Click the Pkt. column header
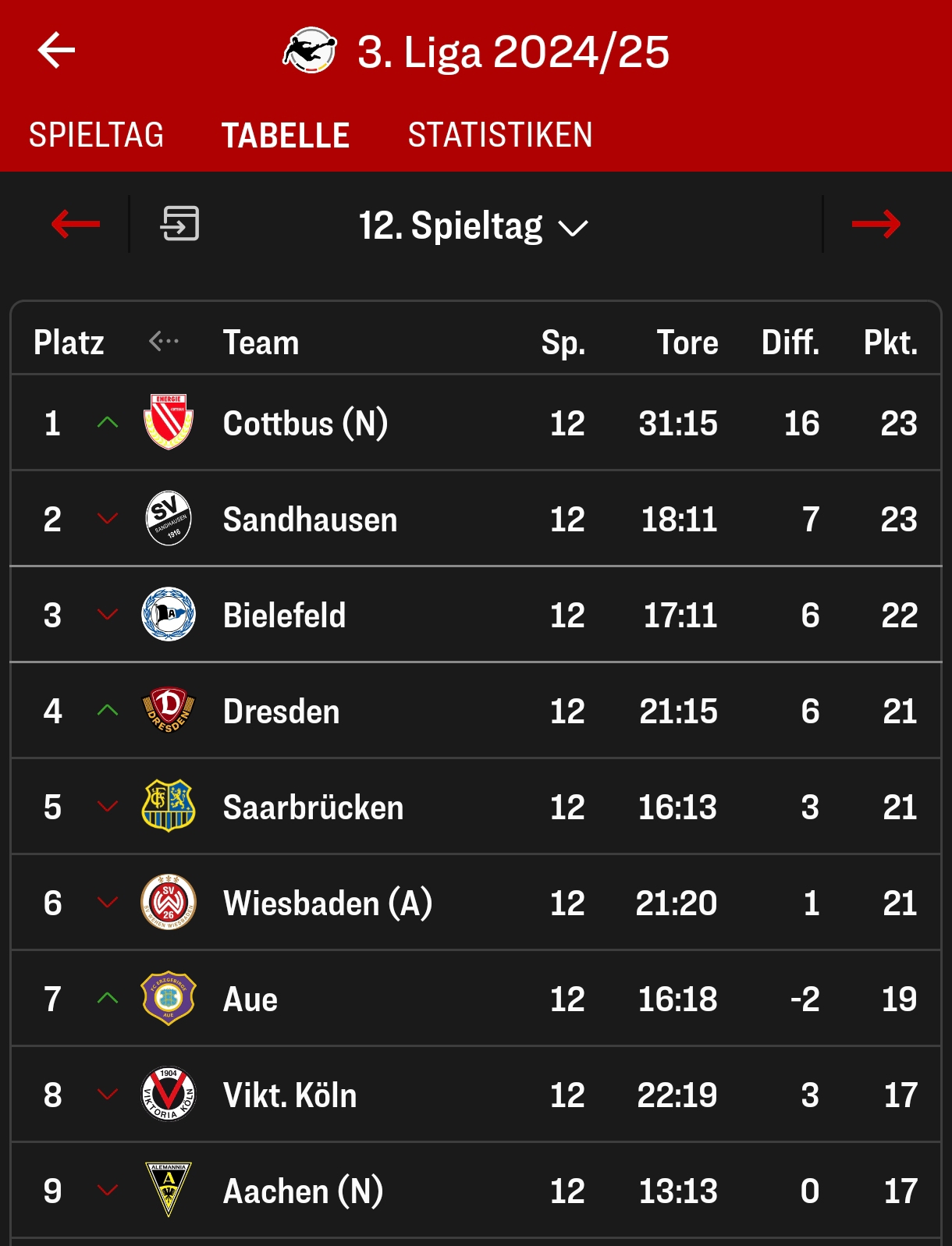 (890, 343)
